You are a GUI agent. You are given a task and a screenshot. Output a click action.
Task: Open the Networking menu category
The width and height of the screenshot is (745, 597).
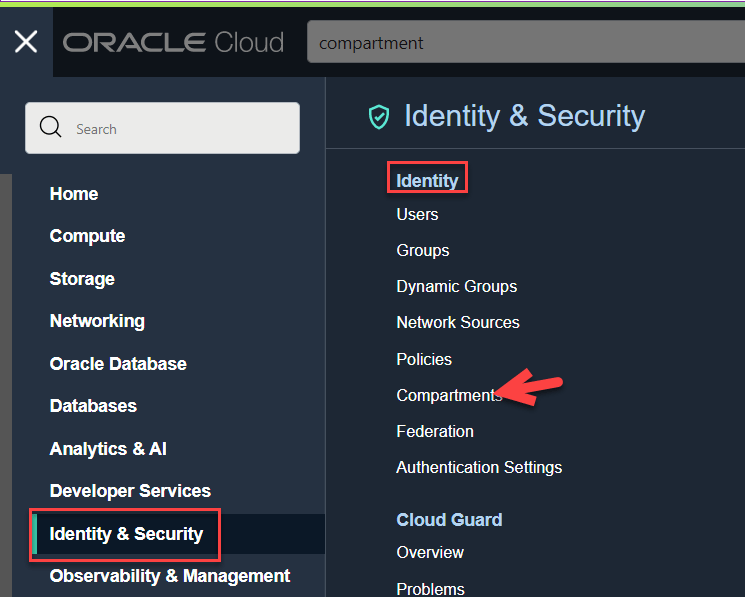(97, 321)
